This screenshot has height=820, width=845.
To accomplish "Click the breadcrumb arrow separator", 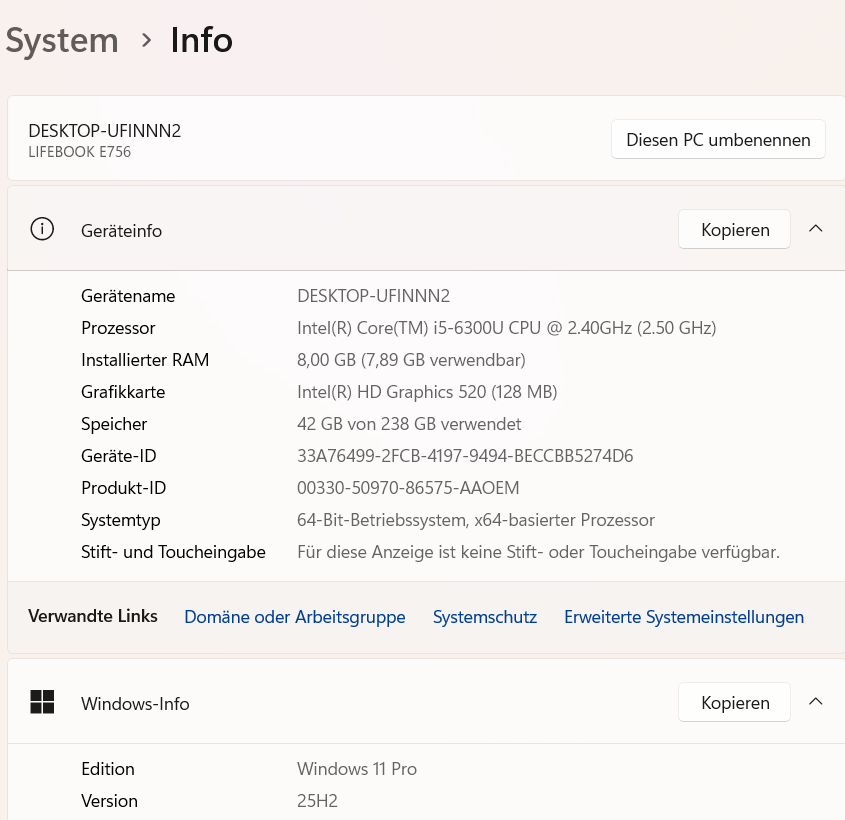I will [146, 40].
